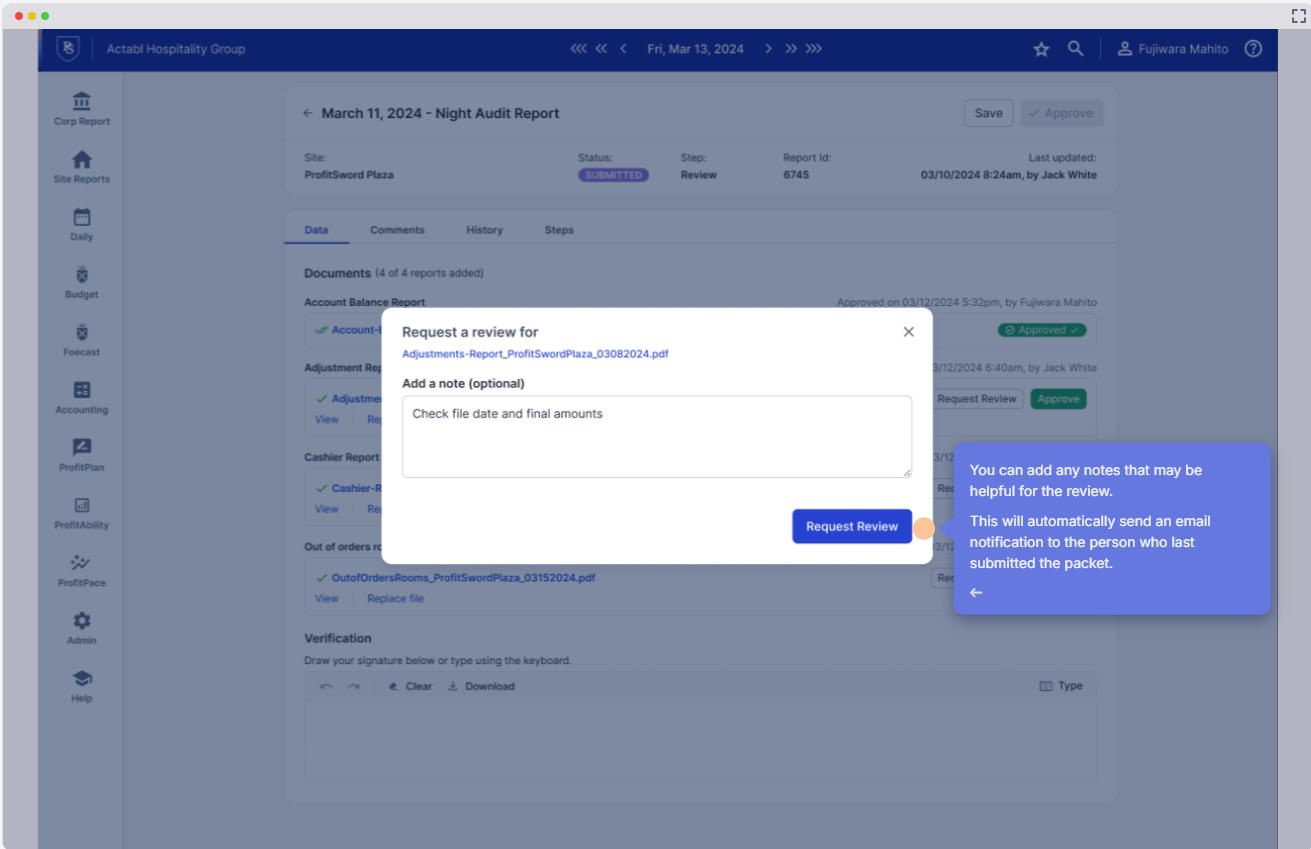The height and width of the screenshot is (849, 1311).
Task: Open Accounting module in sidebar
Action: (82, 397)
